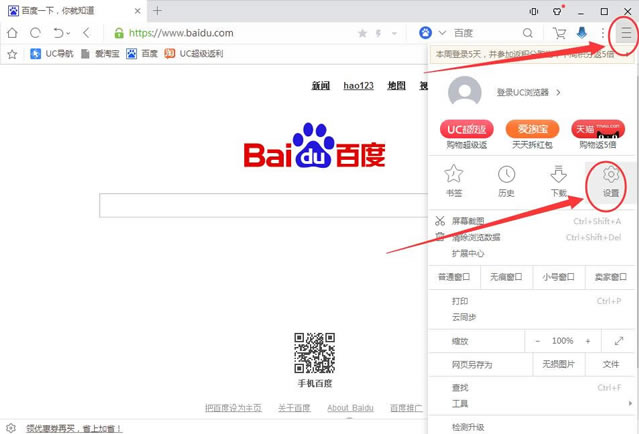Open 设置 (Settings) gear in menu
The height and width of the screenshot is (434, 639).
click(610, 182)
